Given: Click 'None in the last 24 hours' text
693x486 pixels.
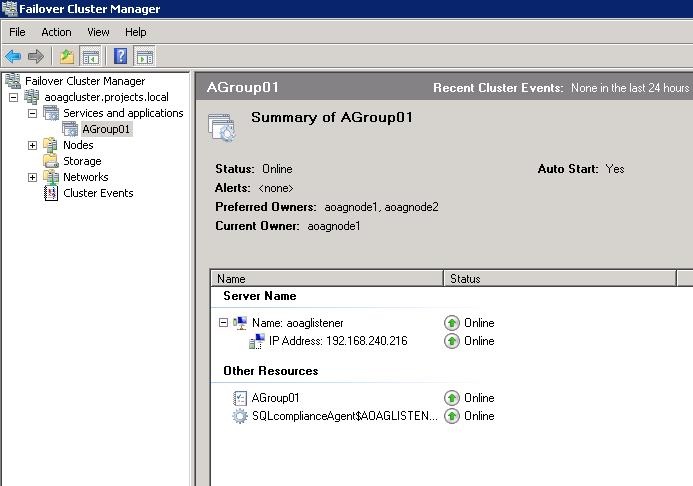Looking at the screenshot, I should click(630, 88).
